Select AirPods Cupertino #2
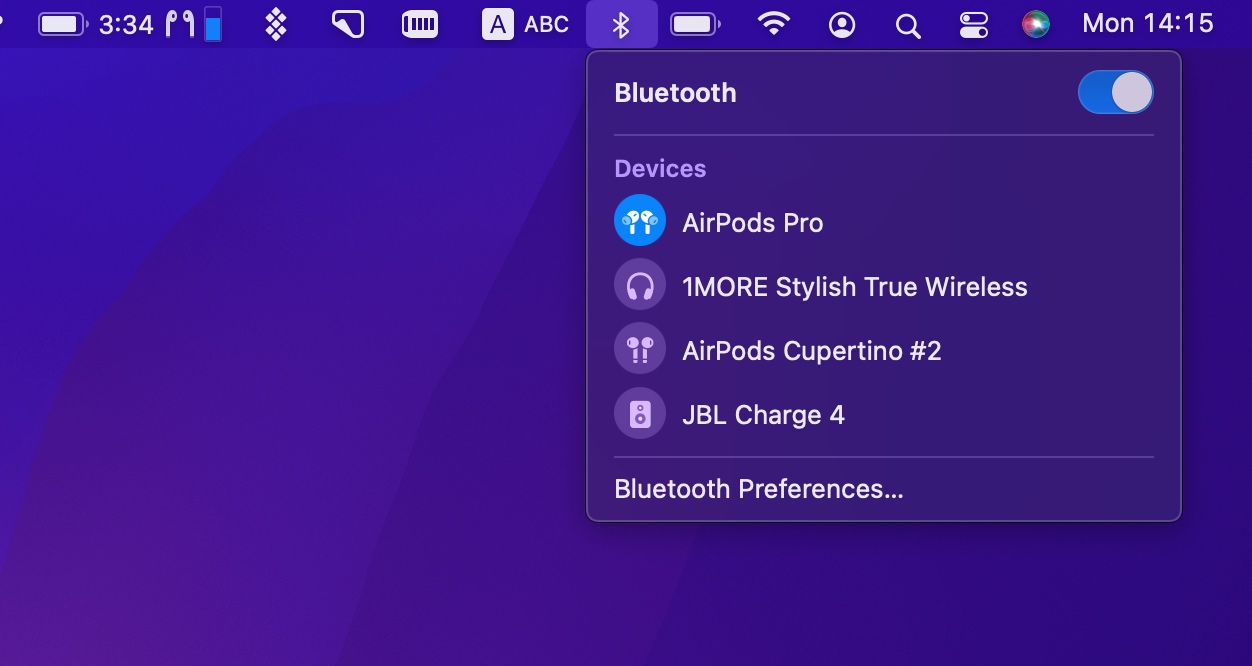Image resolution: width=1252 pixels, height=666 pixels. (884, 351)
